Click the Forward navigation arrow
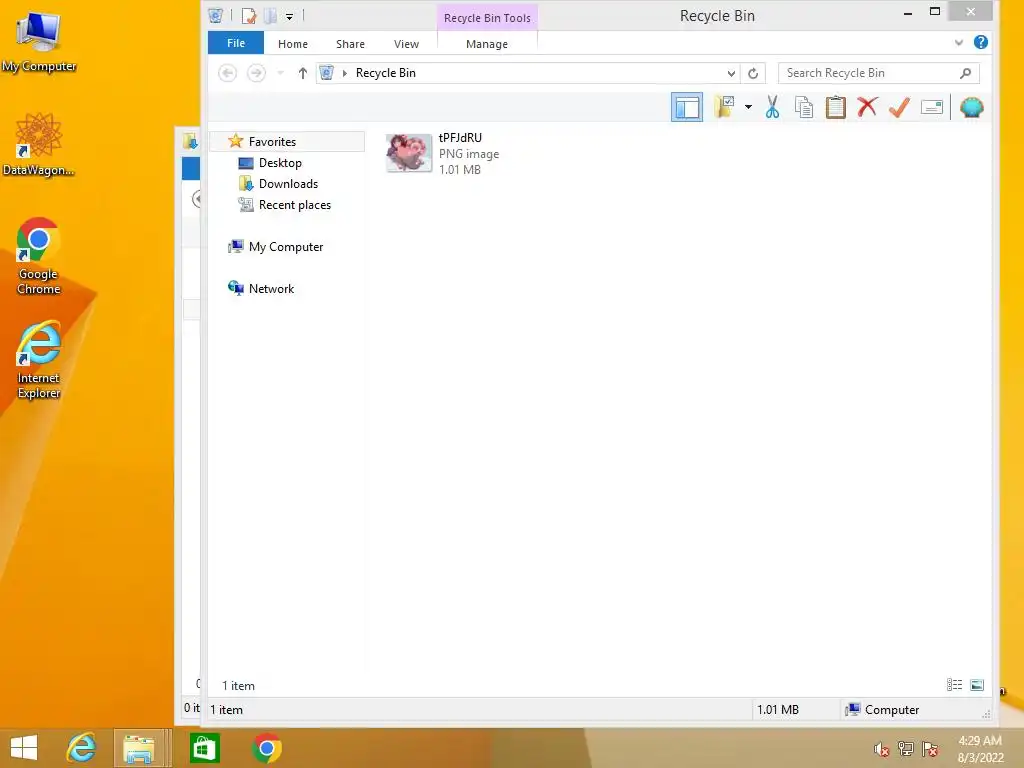The width and height of the screenshot is (1024, 768). (x=256, y=73)
